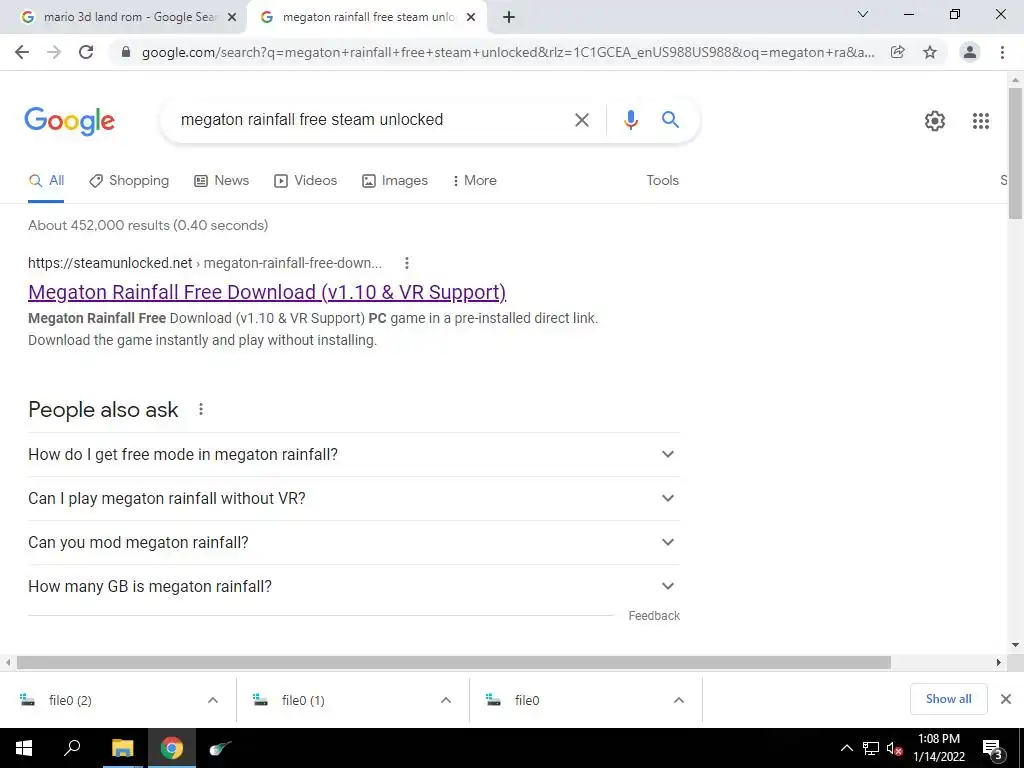The width and height of the screenshot is (1024, 768).
Task: Click the voice search microphone icon
Action: point(630,120)
